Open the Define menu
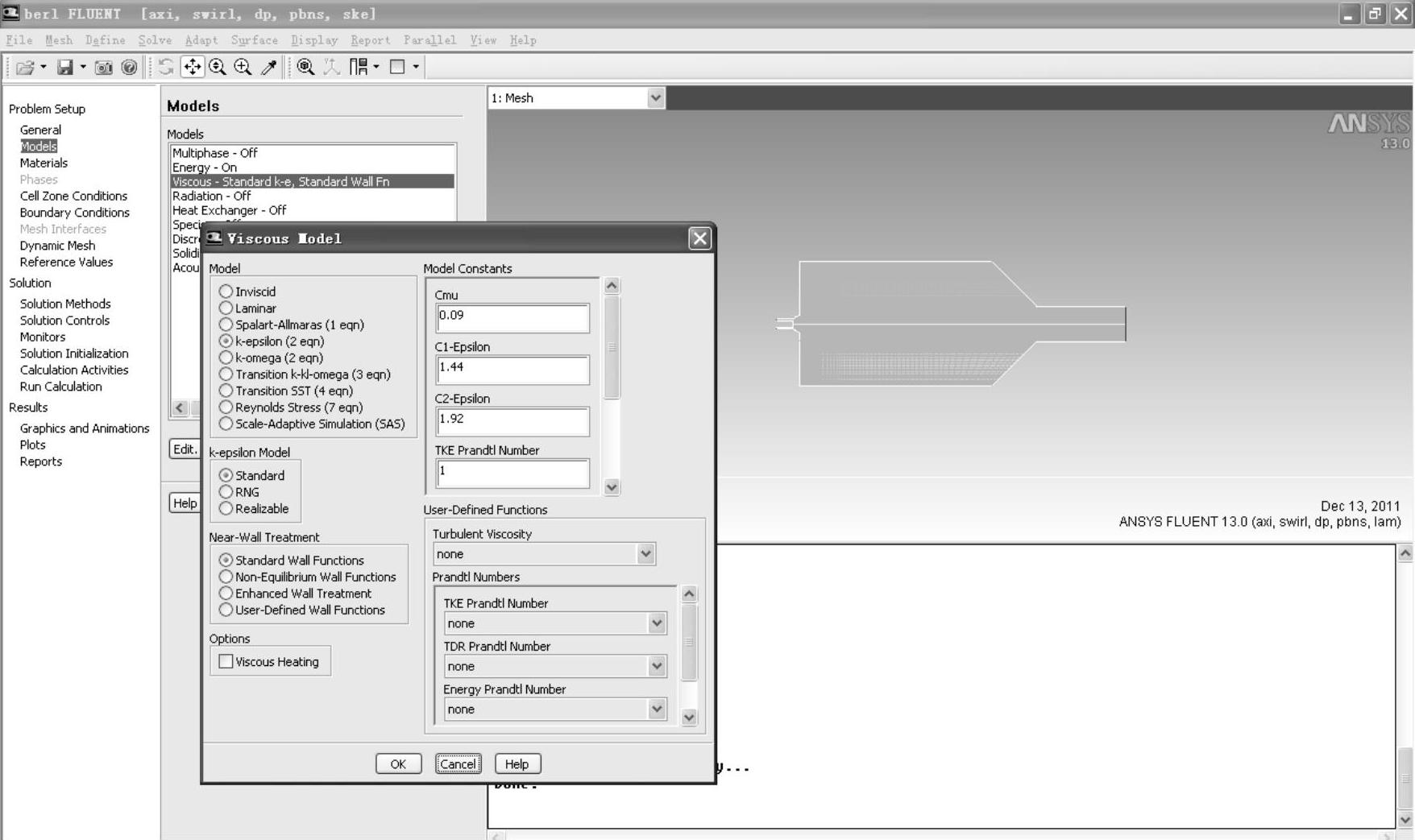The height and width of the screenshot is (840, 1415). (x=106, y=40)
